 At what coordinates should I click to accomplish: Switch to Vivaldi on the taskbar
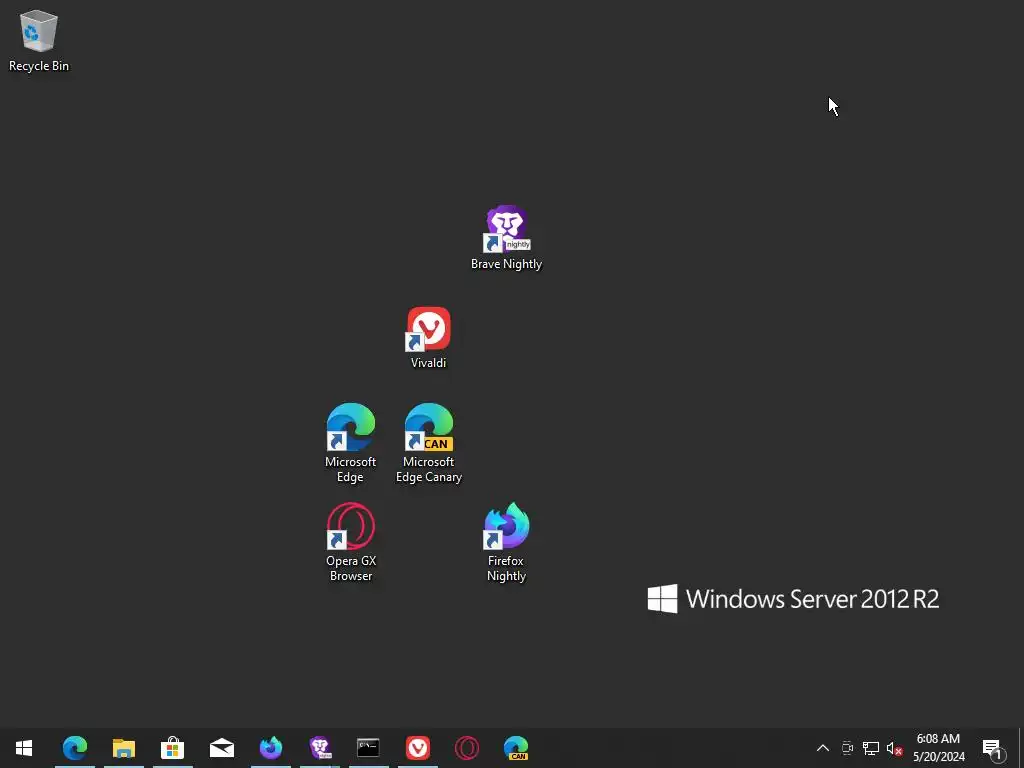418,748
